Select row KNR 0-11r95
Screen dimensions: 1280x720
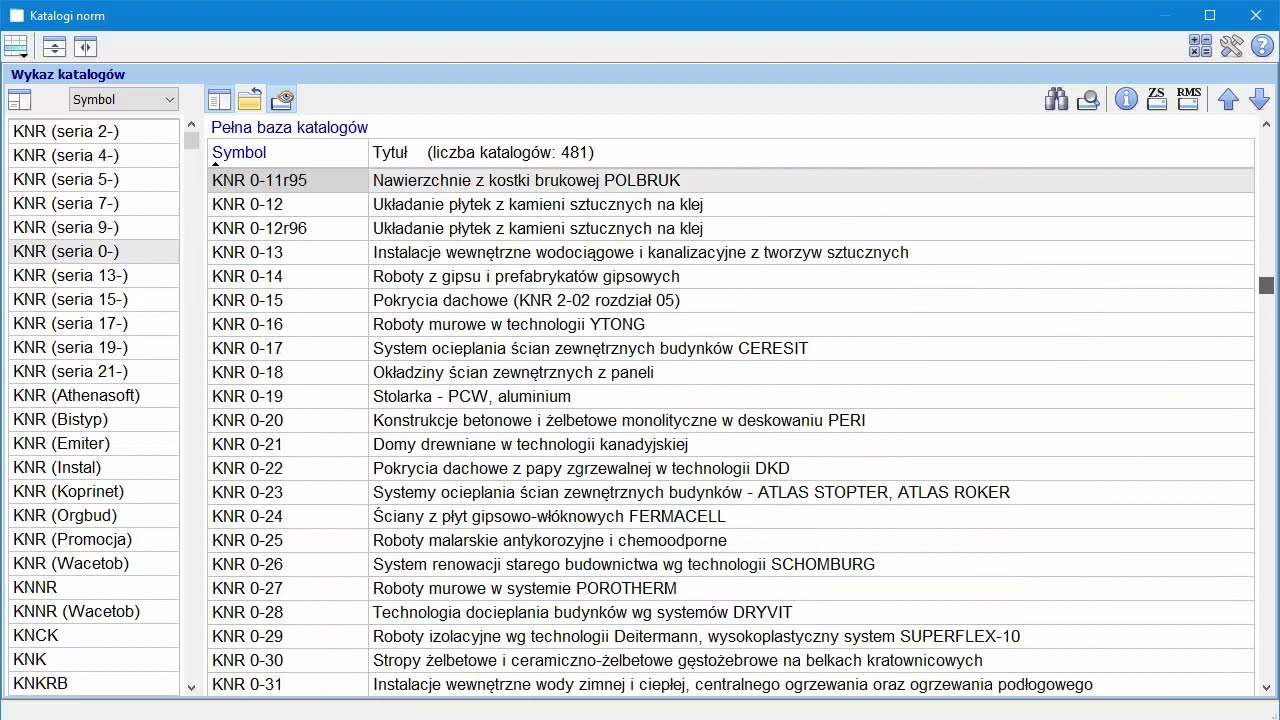(x=731, y=180)
